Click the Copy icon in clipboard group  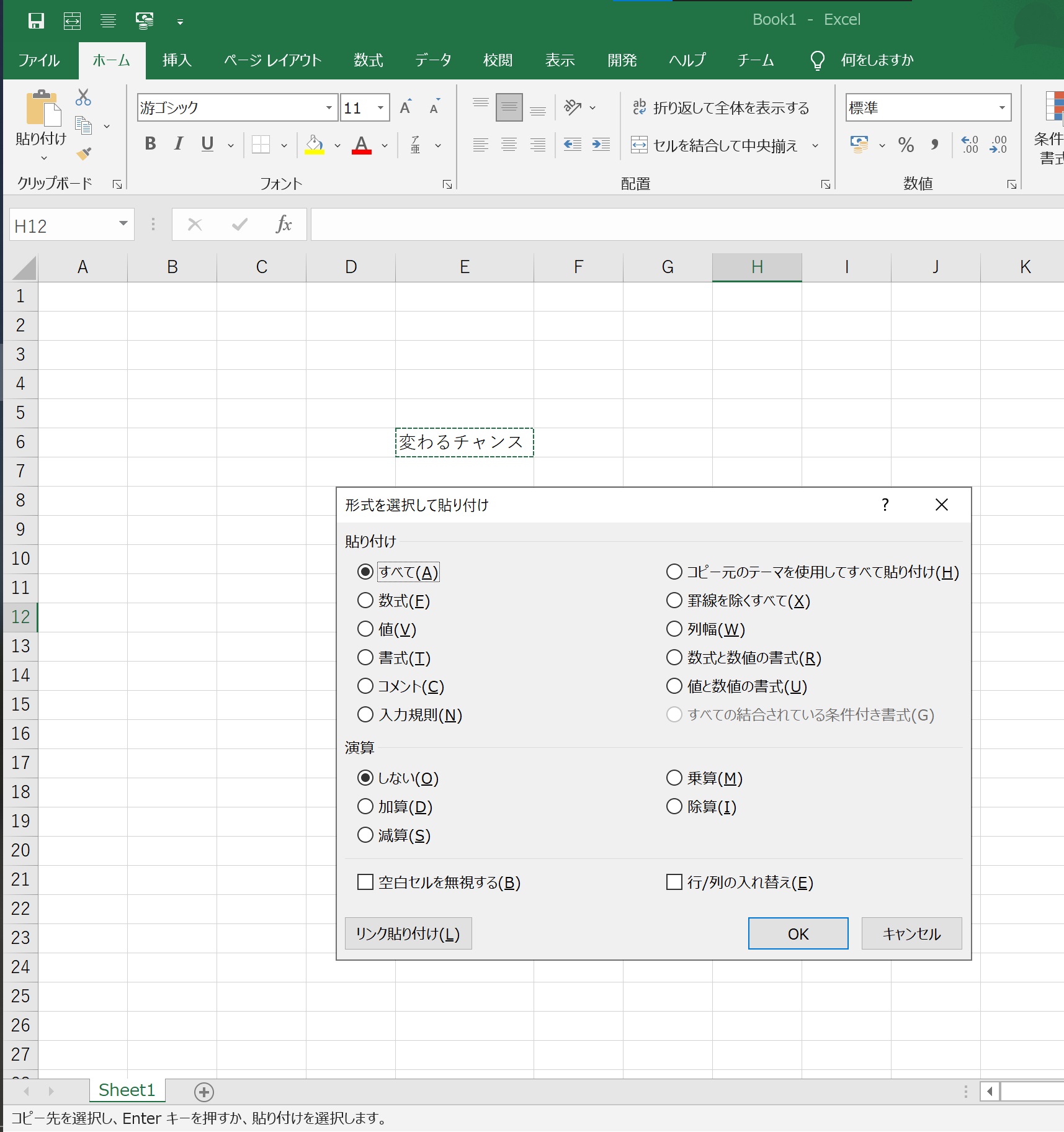tap(83, 126)
